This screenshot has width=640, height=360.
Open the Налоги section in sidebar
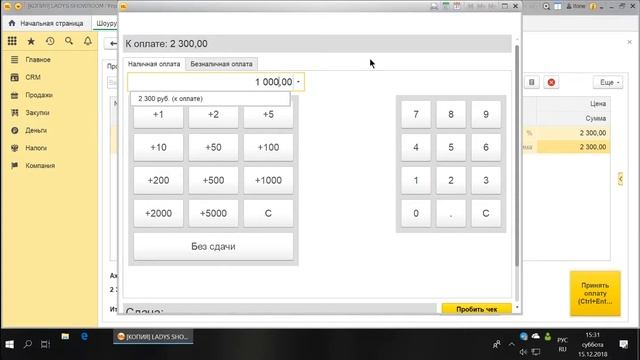tap(36, 148)
